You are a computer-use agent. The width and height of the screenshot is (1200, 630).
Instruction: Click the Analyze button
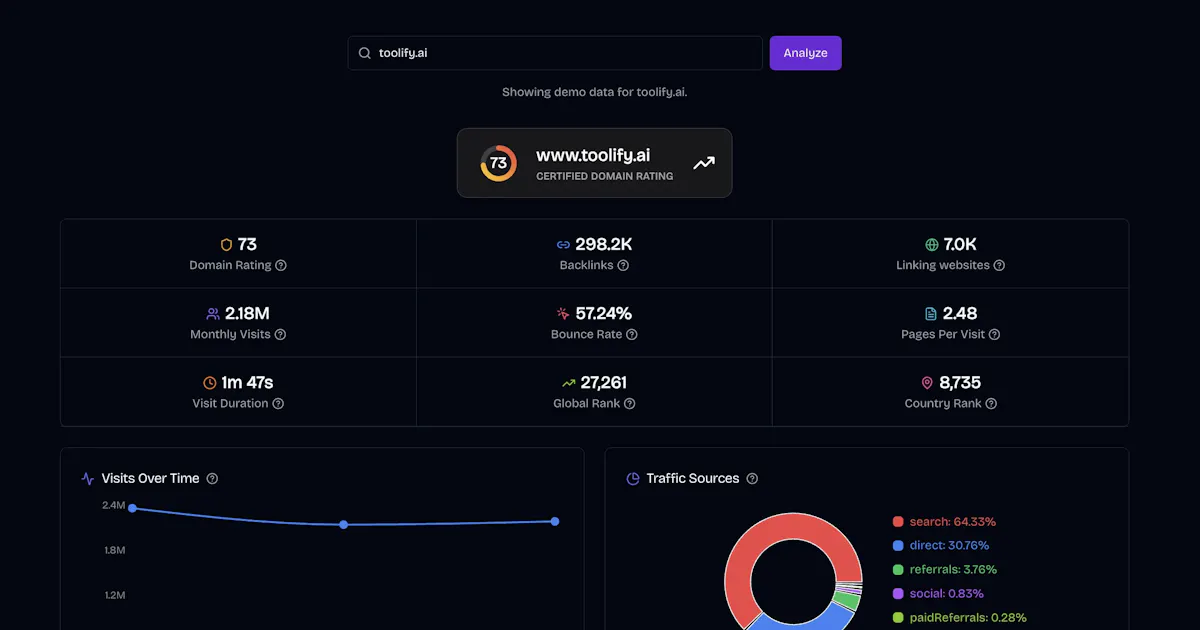coord(805,53)
